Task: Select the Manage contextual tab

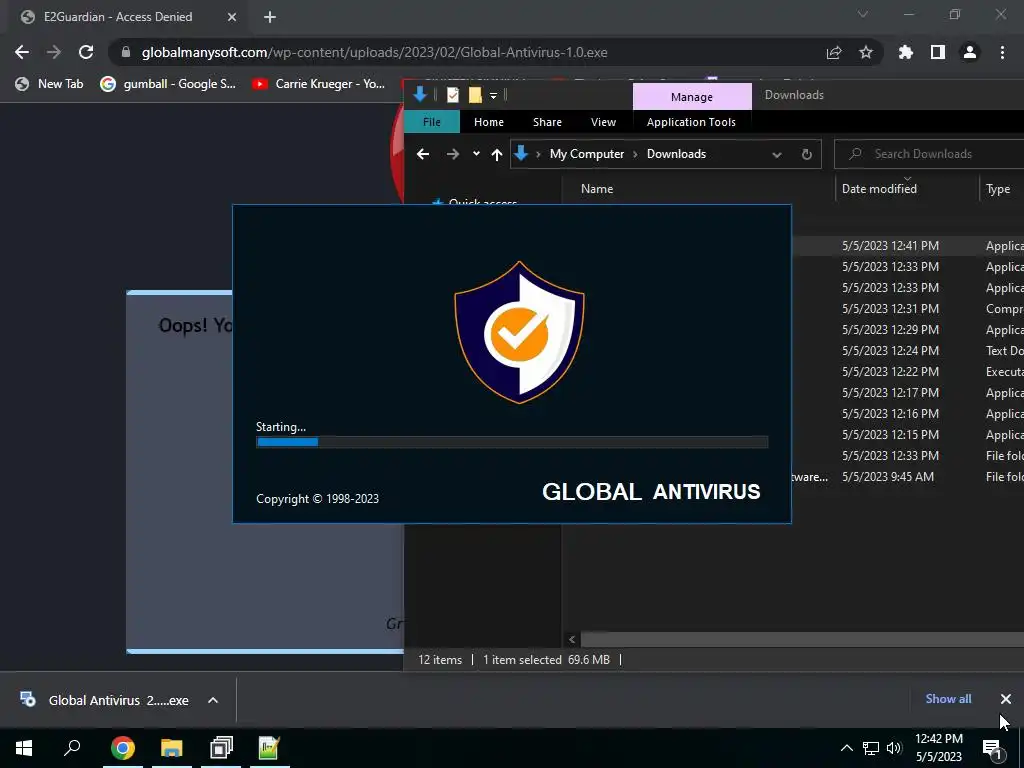Action: (x=692, y=97)
